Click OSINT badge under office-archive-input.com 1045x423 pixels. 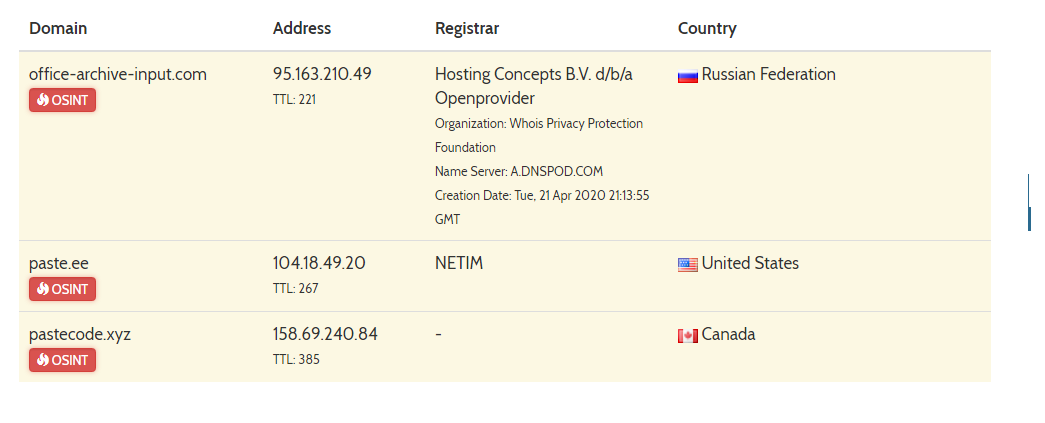coord(62,100)
